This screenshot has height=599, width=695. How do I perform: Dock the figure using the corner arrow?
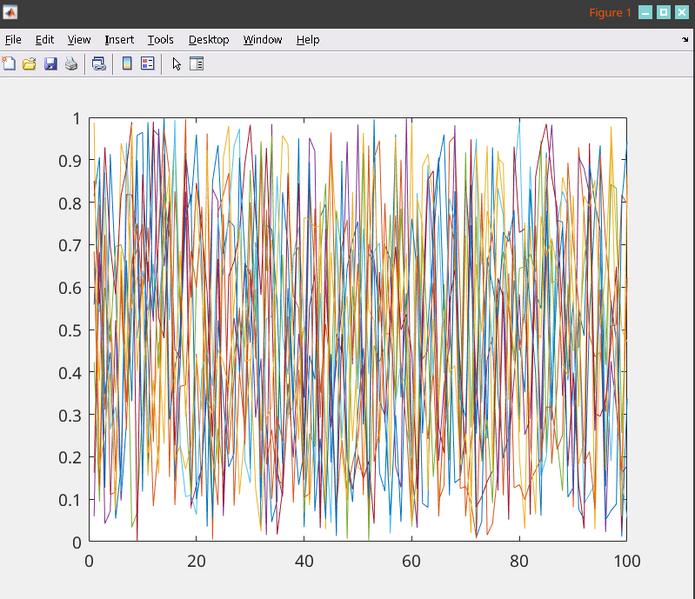685,40
